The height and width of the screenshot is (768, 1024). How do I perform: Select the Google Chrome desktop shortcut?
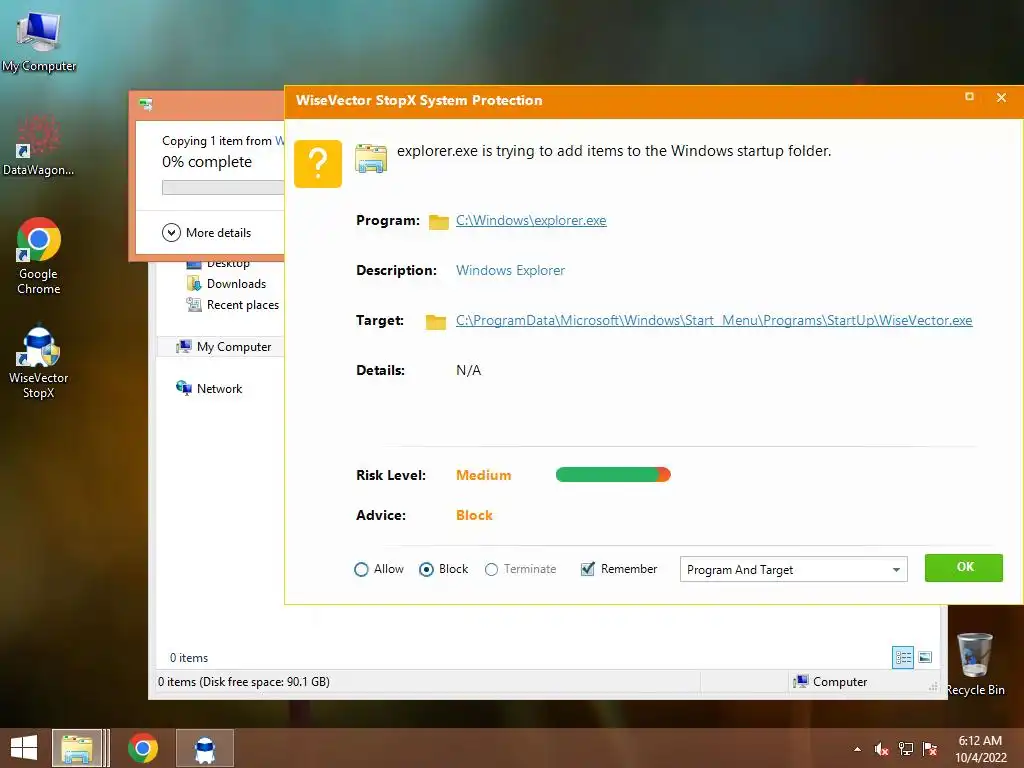coord(39,256)
